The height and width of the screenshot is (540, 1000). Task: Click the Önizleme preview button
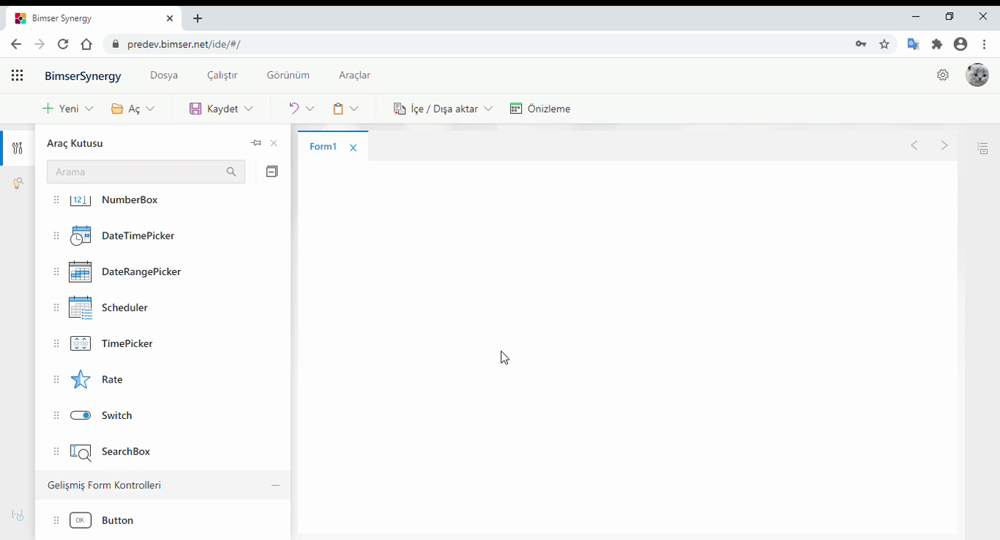[540, 109]
